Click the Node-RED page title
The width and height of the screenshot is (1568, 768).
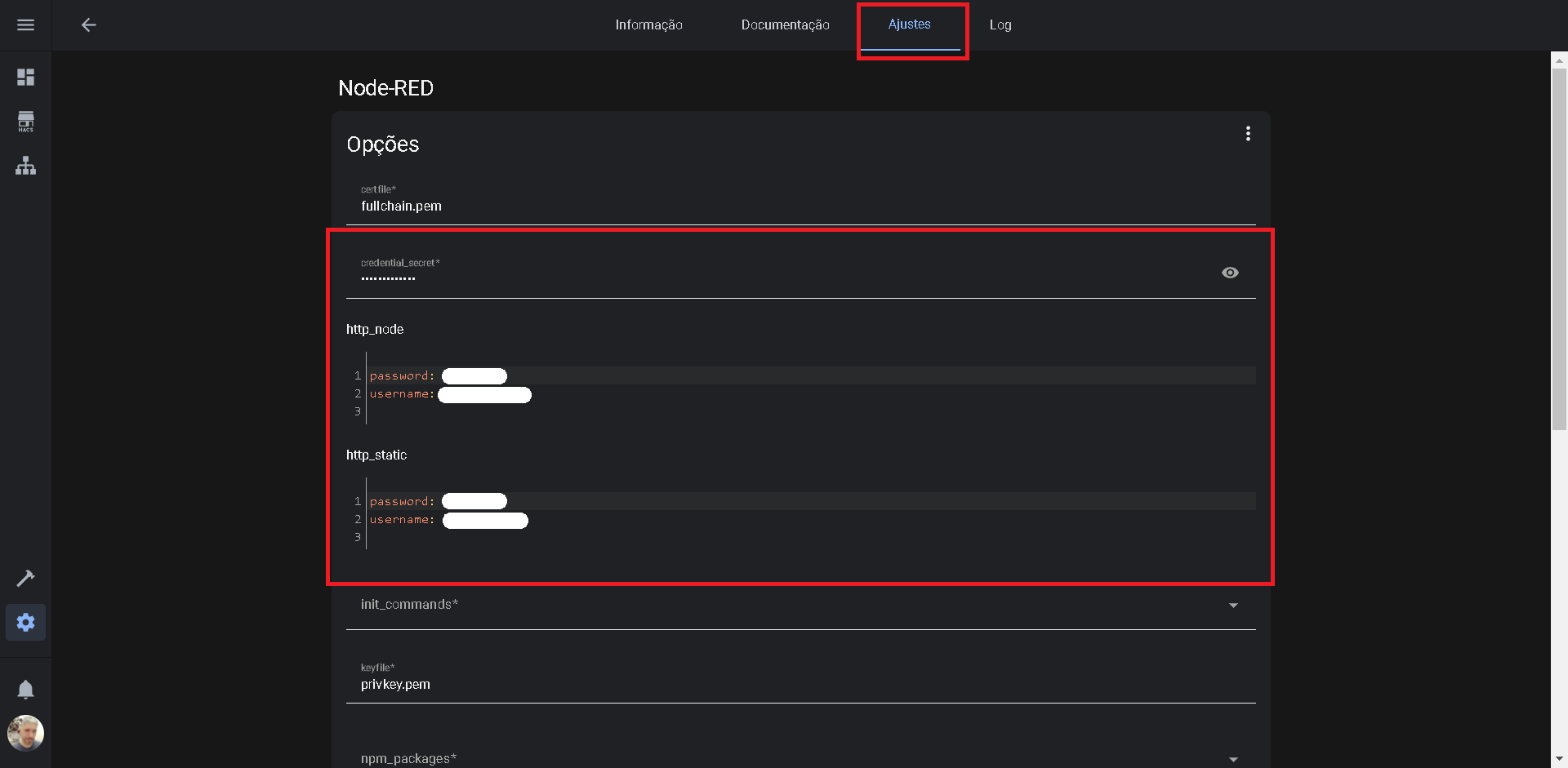pyautogui.click(x=385, y=88)
